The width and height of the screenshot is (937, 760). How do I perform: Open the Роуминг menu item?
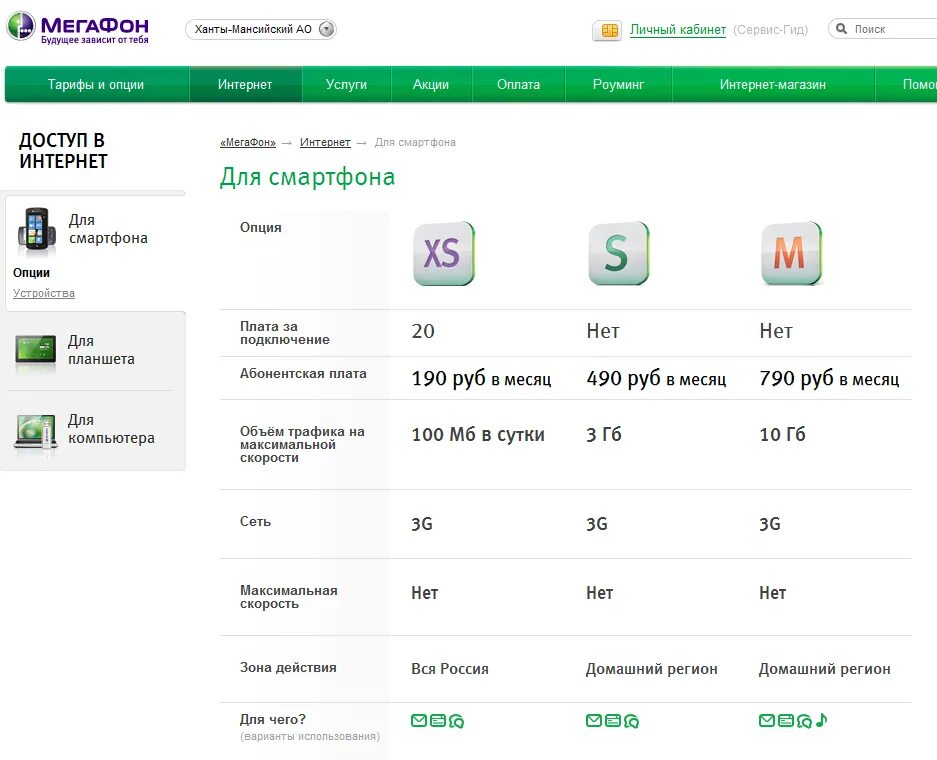click(618, 84)
